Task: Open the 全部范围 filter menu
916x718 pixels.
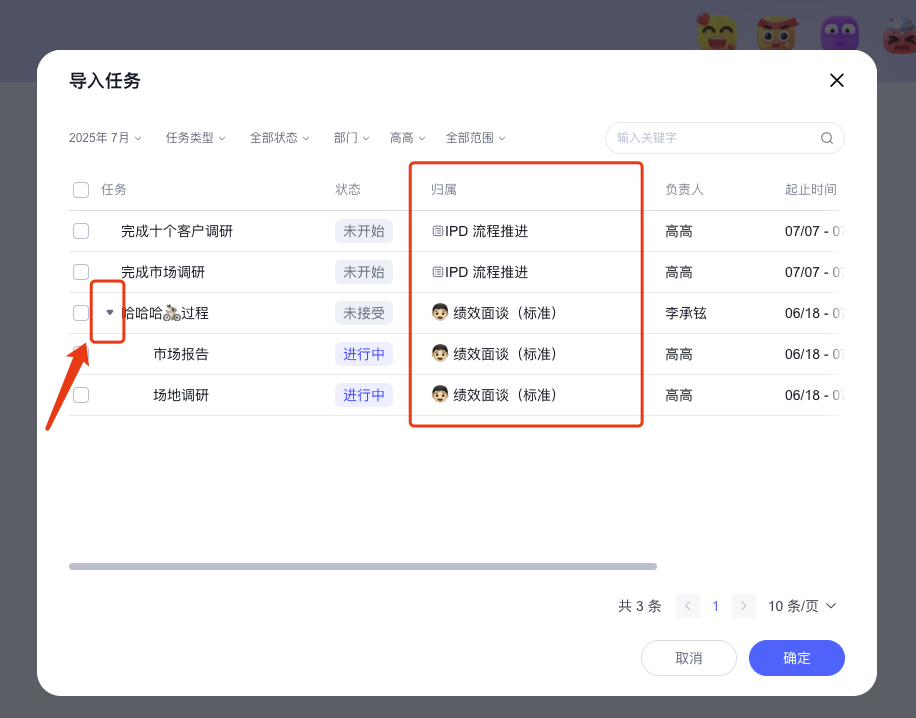Action: (475, 137)
